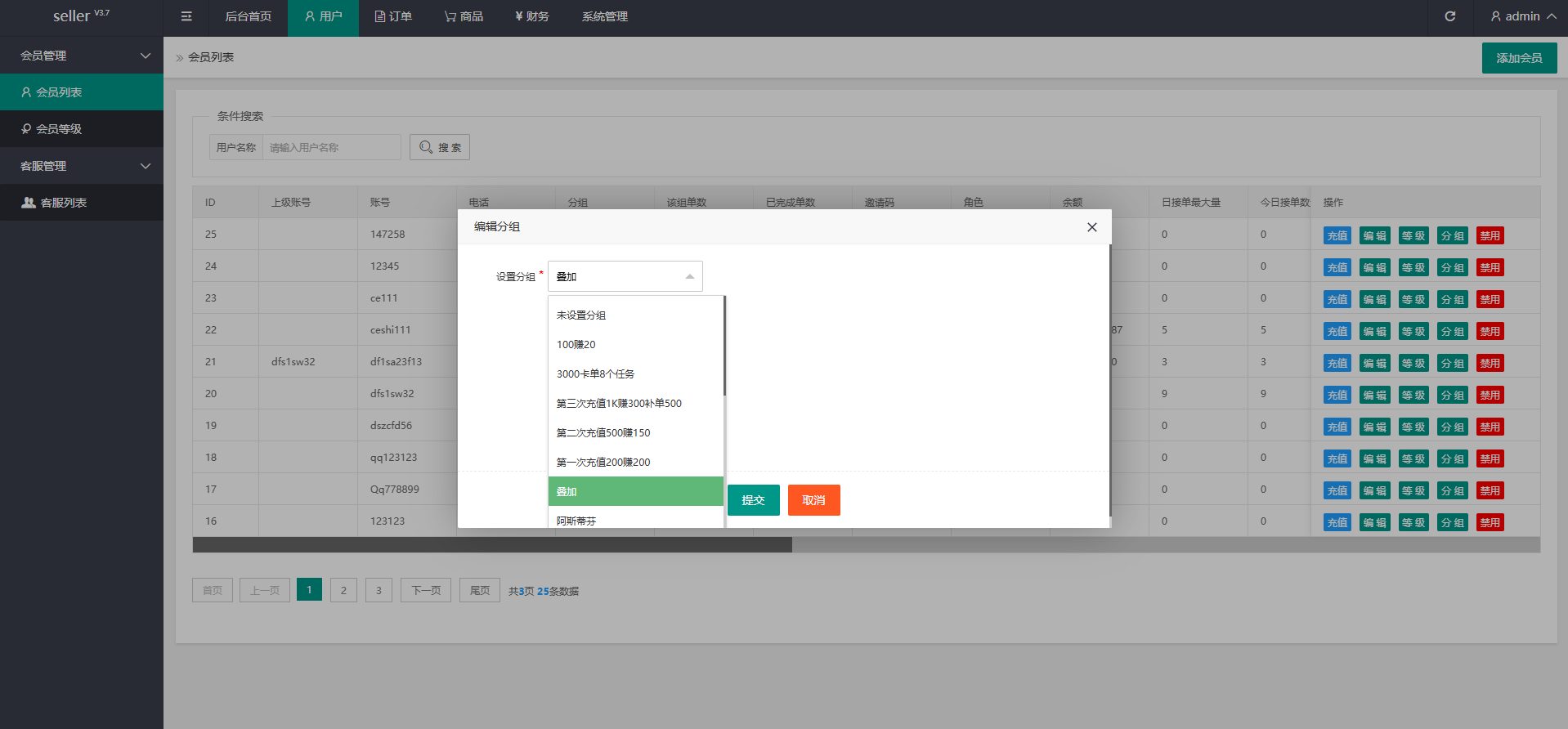Go to page 2 of the list
Screen dimensions: 1568x729
tap(343, 590)
